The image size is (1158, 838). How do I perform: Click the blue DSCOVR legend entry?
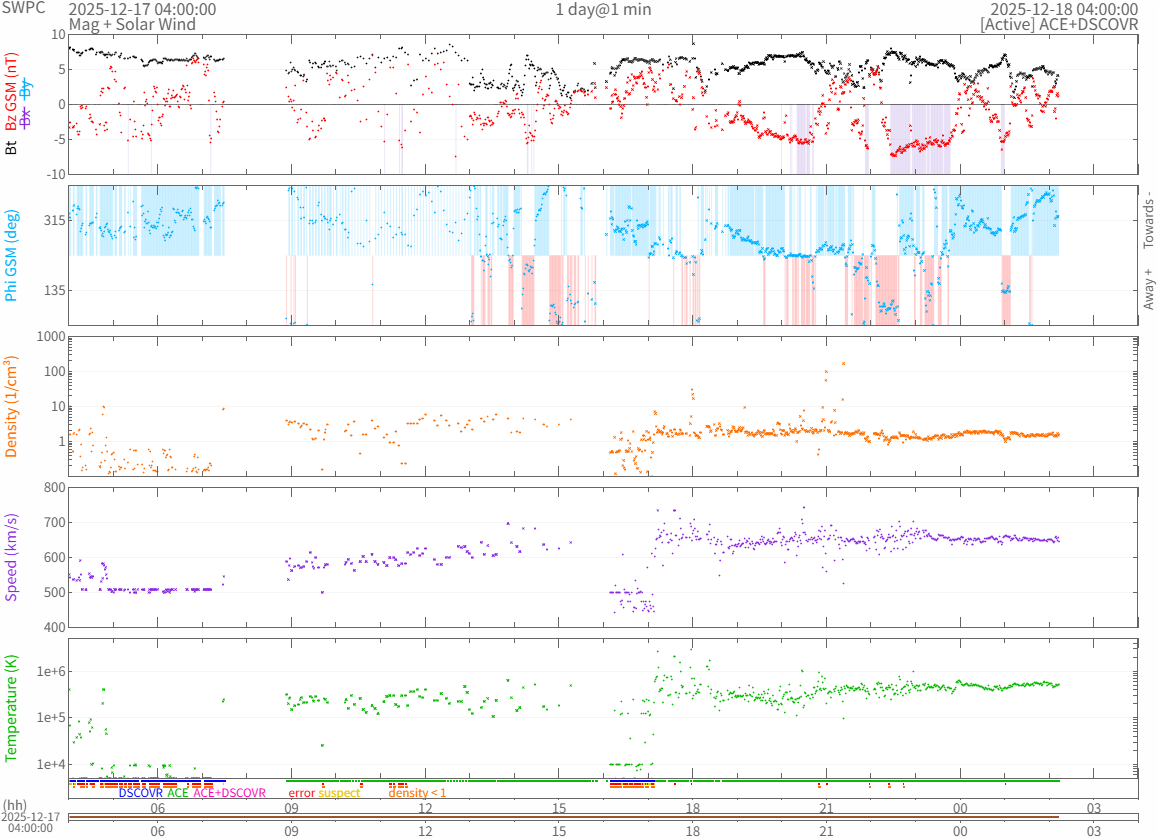click(140, 793)
